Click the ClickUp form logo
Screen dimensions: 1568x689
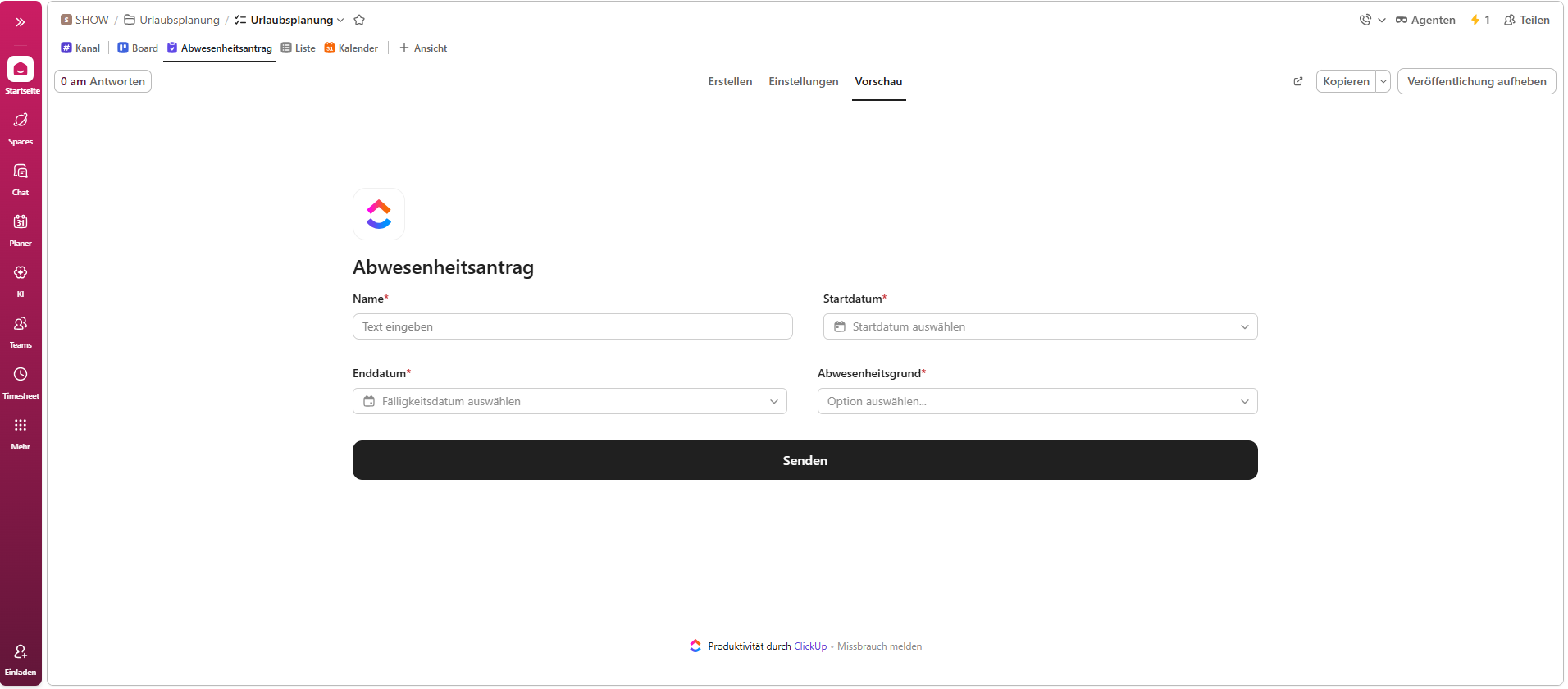point(379,214)
